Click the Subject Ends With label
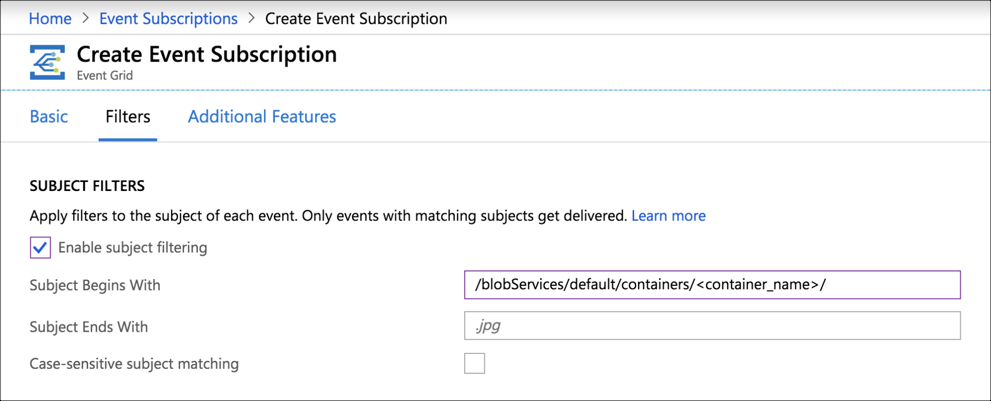The height and width of the screenshot is (401, 991). 89,326
